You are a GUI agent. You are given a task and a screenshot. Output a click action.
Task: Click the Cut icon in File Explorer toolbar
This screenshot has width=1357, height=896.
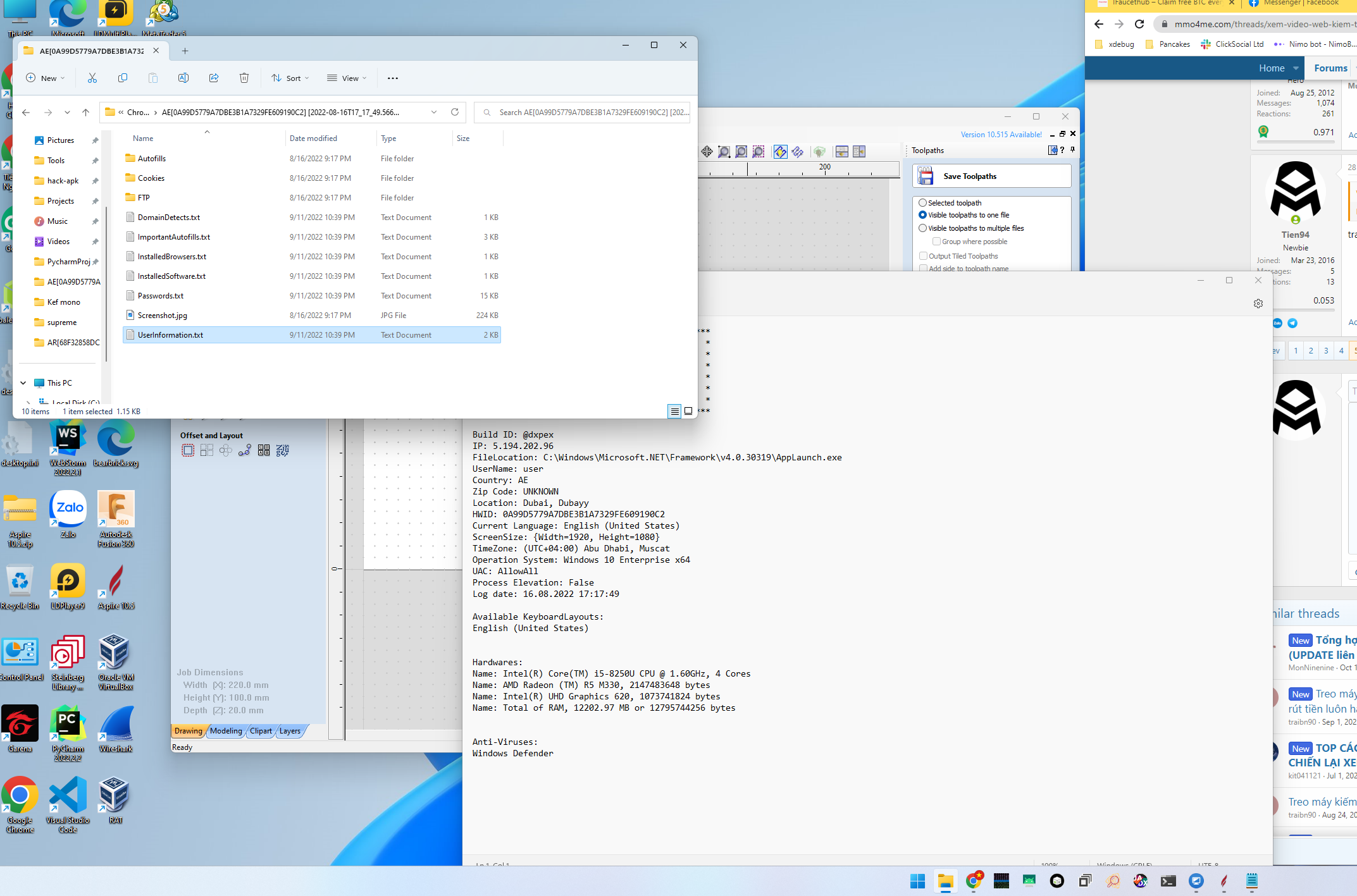pyautogui.click(x=92, y=78)
